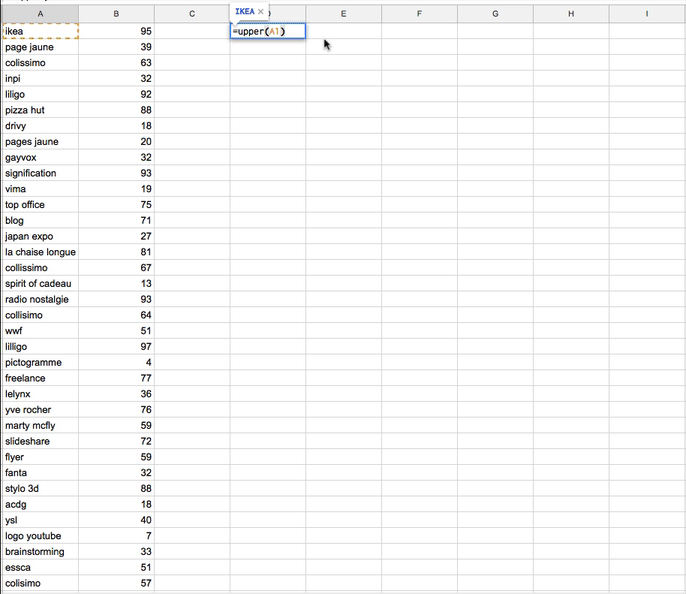Select value 63 next to colissimo

(x=116, y=63)
